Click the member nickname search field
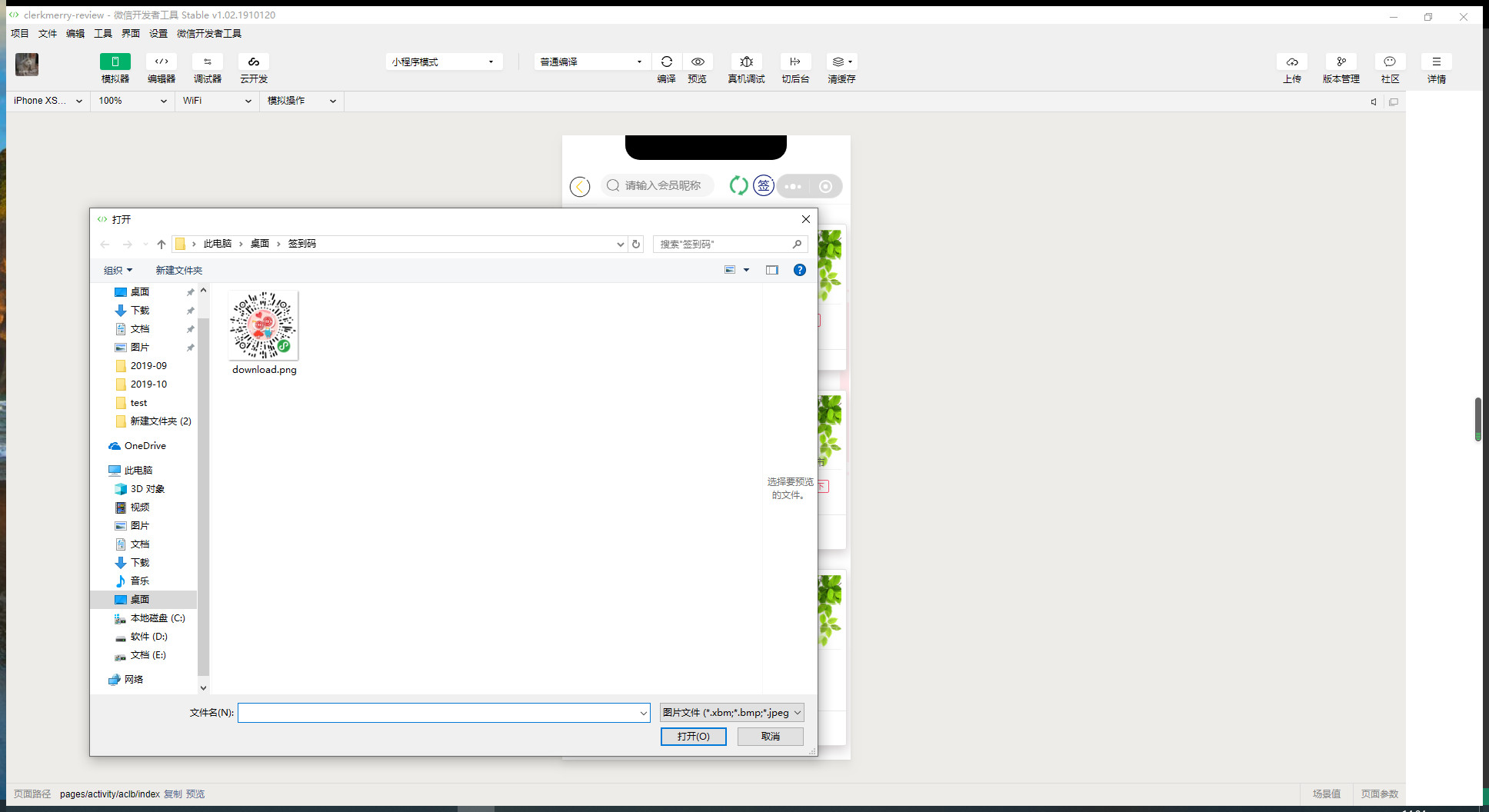 [x=658, y=185]
